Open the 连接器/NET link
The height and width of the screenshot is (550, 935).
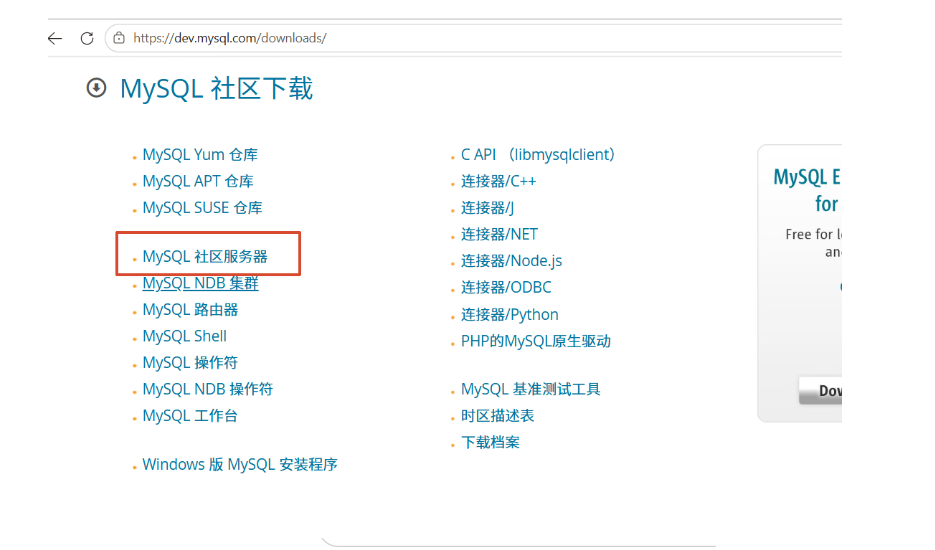click(500, 234)
